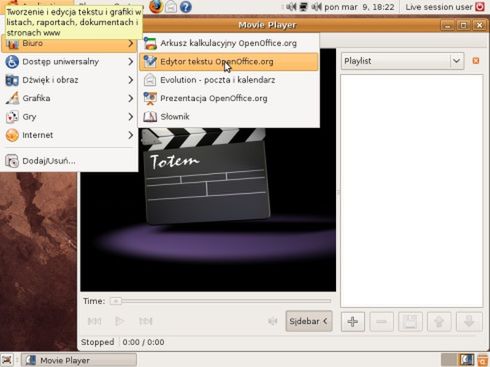This screenshot has height=367, width=490.
Task: Remove playlist item with minus button
Action: pos(381,321)
